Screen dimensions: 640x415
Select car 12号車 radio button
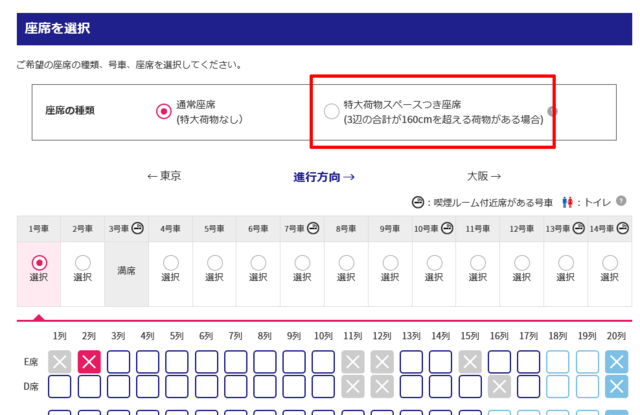521,263
